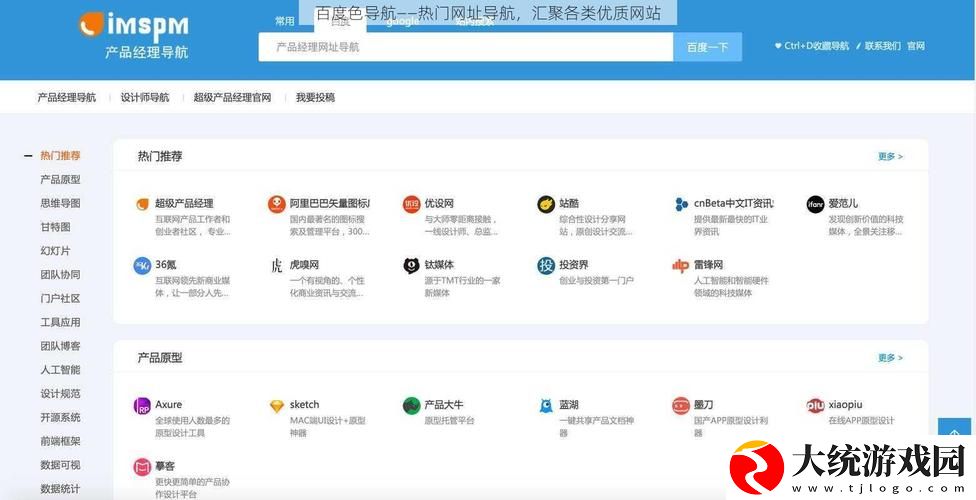
Task: Select 开源系统 in the sidebar
Action: 60,417
